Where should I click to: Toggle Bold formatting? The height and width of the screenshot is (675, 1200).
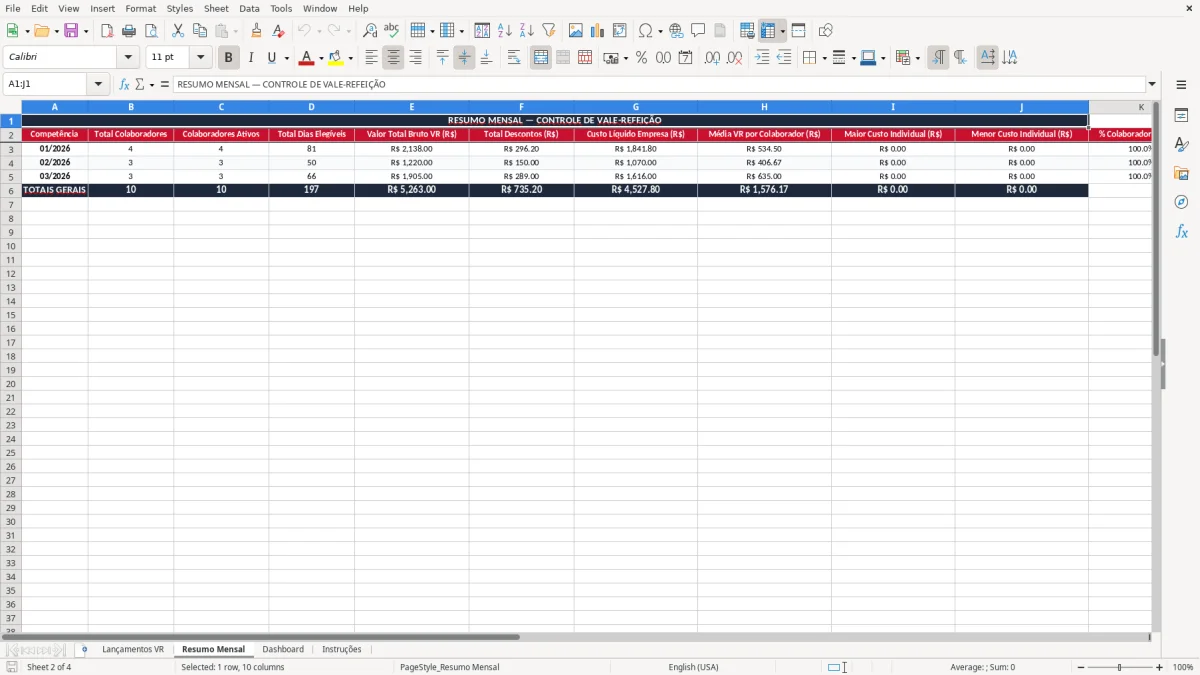click(x=228, y=58)
